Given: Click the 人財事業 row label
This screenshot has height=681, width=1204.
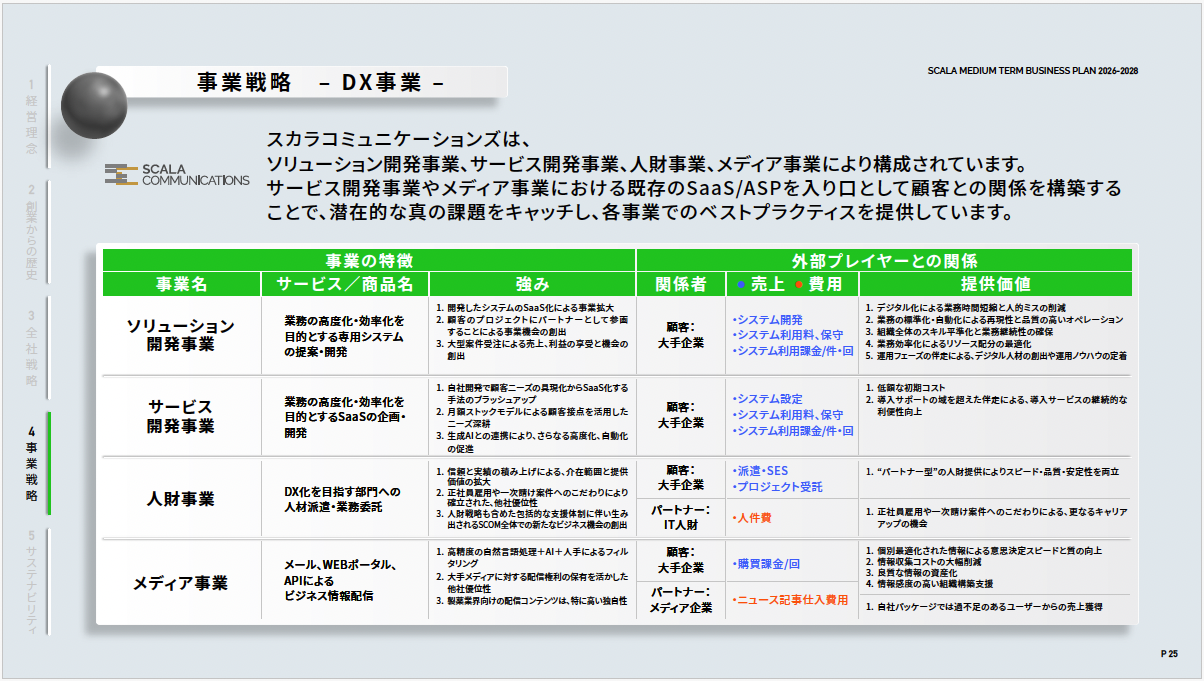Looking at the screenshot, I should coord(181,498).
